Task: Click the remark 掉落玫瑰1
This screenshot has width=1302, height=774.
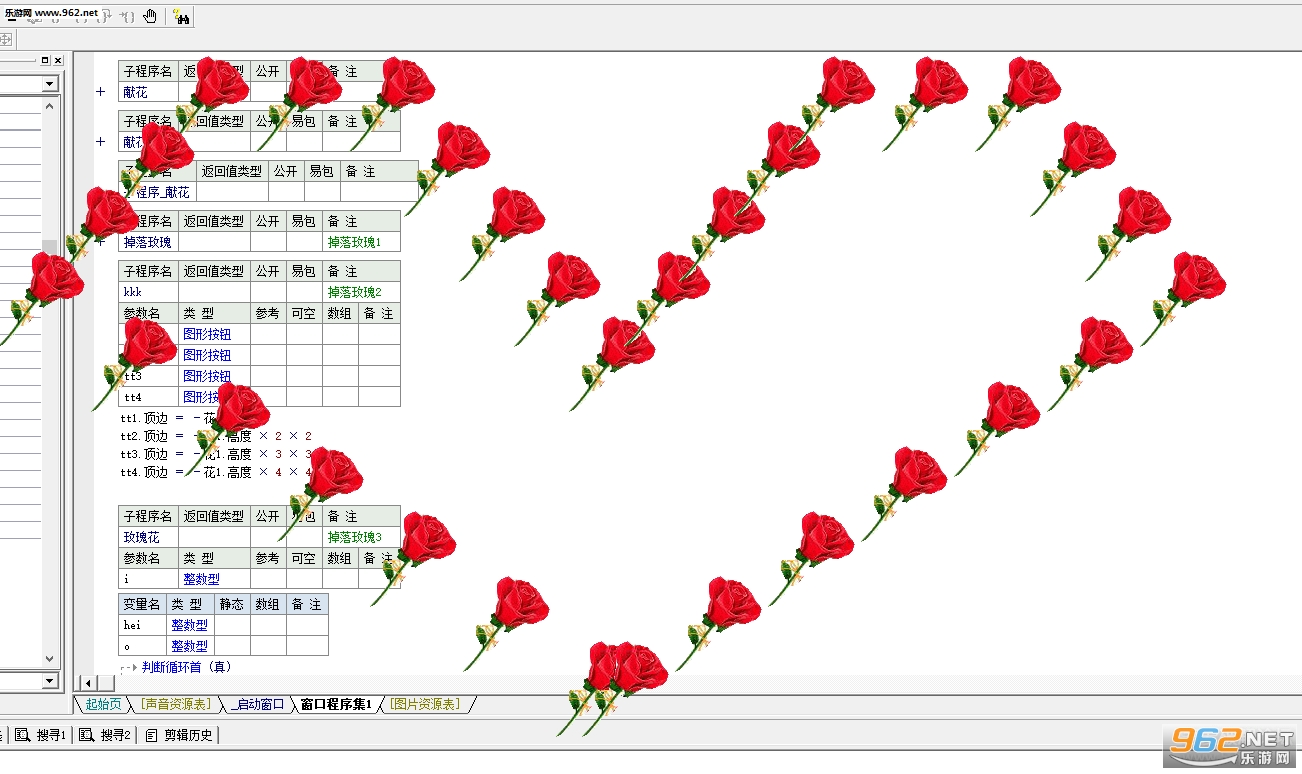Action: tap(355, 242)
